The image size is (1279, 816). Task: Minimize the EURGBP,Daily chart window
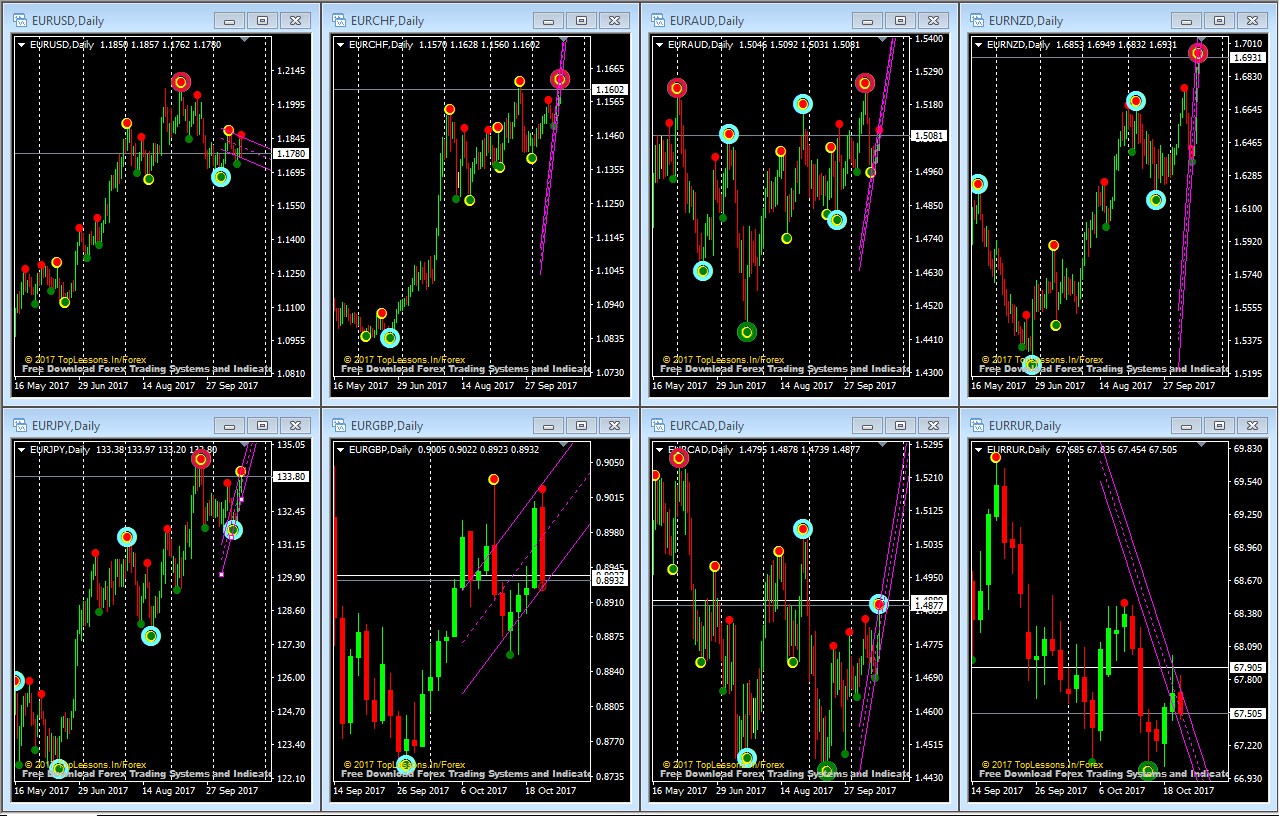(550, 425)
